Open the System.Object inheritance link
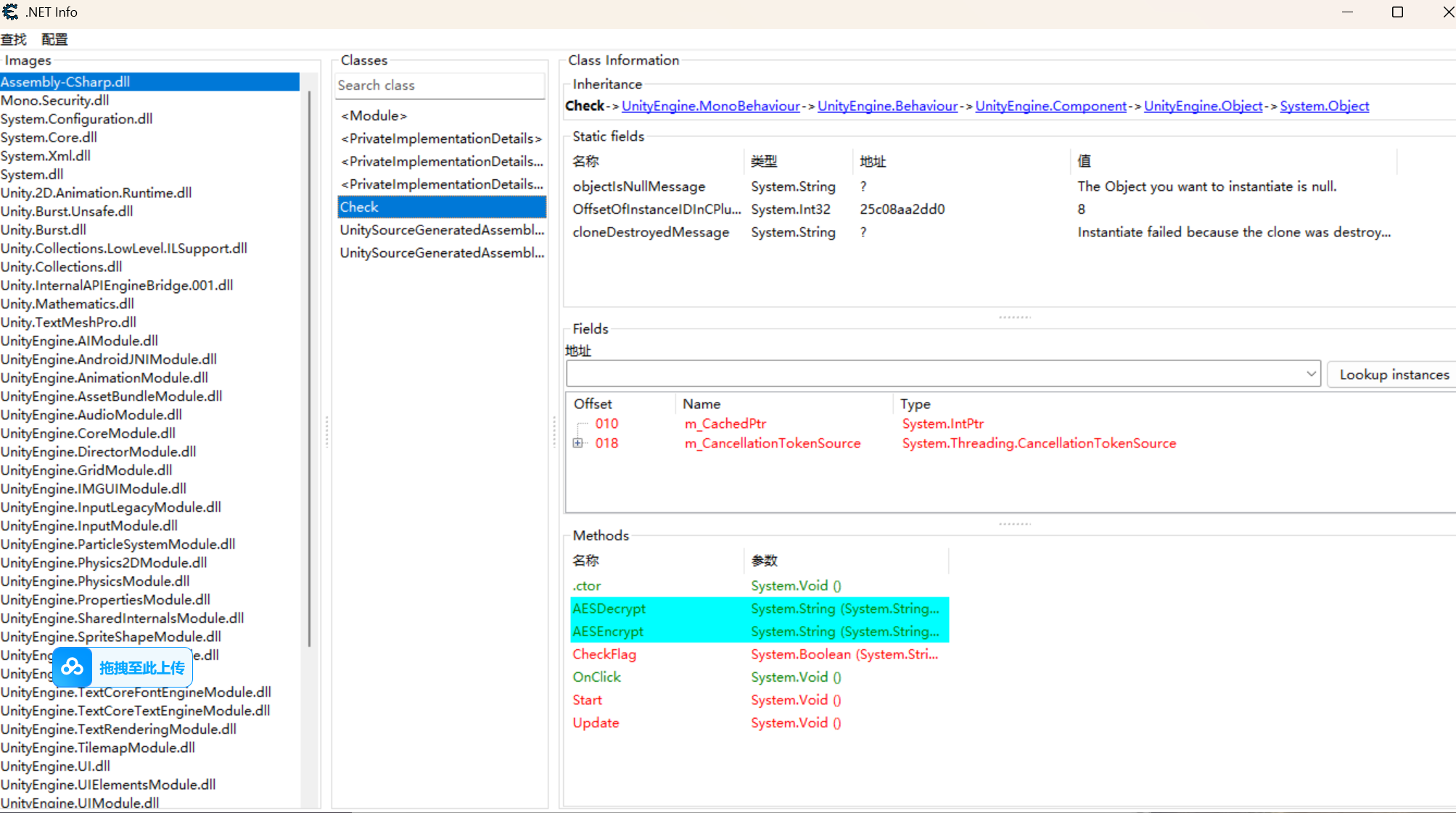Screen dimensions: 1456x813 (x=1324, y=106)
